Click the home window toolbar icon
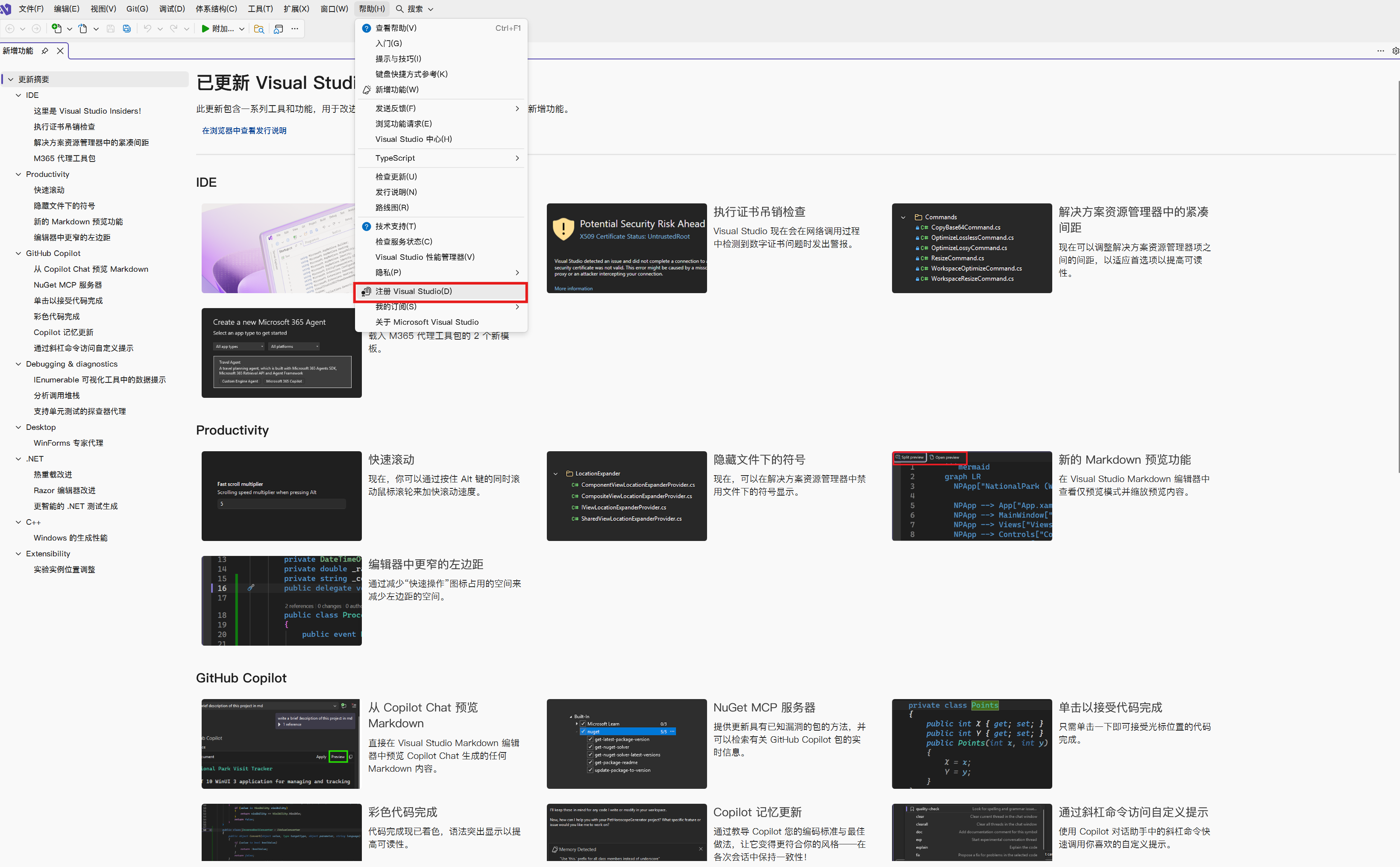The image size is (1400, 867). [279, 29]
